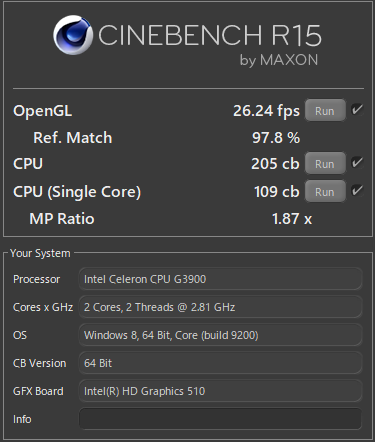Run the OpenGL benchmark
This screenshot has height=442, width=375.
325,110
